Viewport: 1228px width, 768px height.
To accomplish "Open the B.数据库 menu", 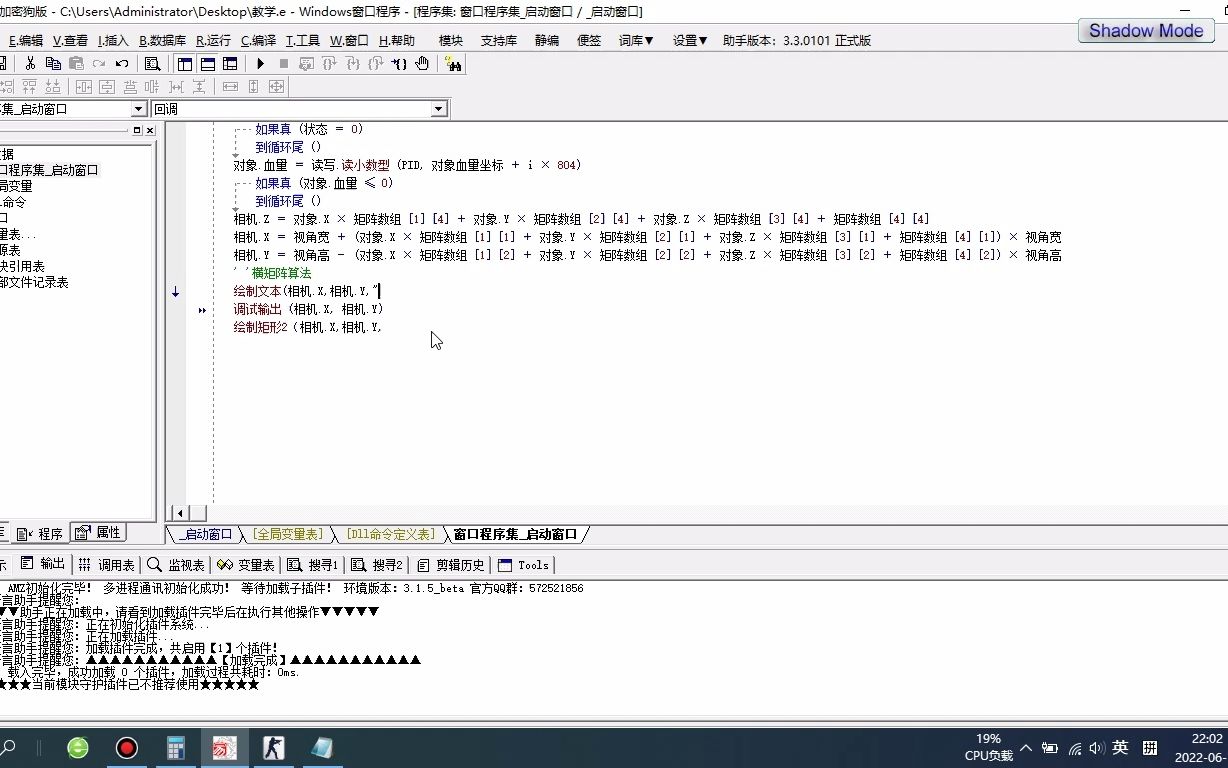I will (x=162, y=41).
